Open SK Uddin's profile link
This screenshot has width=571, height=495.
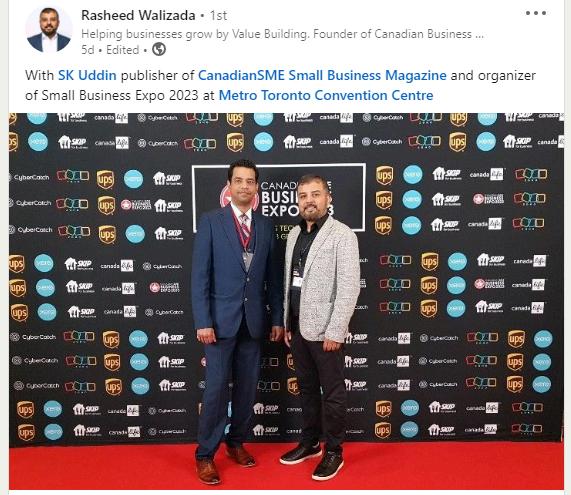(87, 75)
